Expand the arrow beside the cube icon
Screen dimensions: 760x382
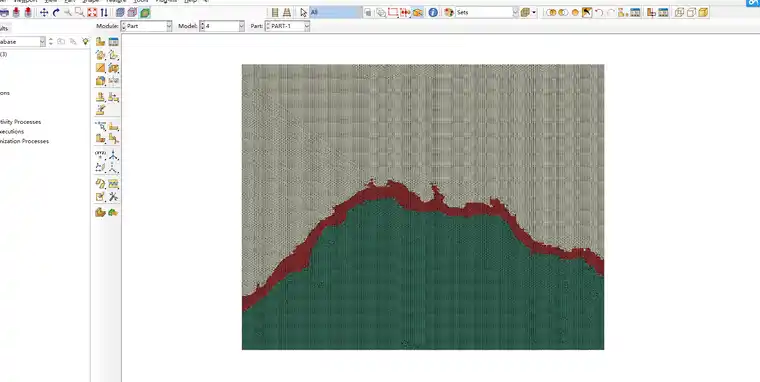tap(534, 13)
